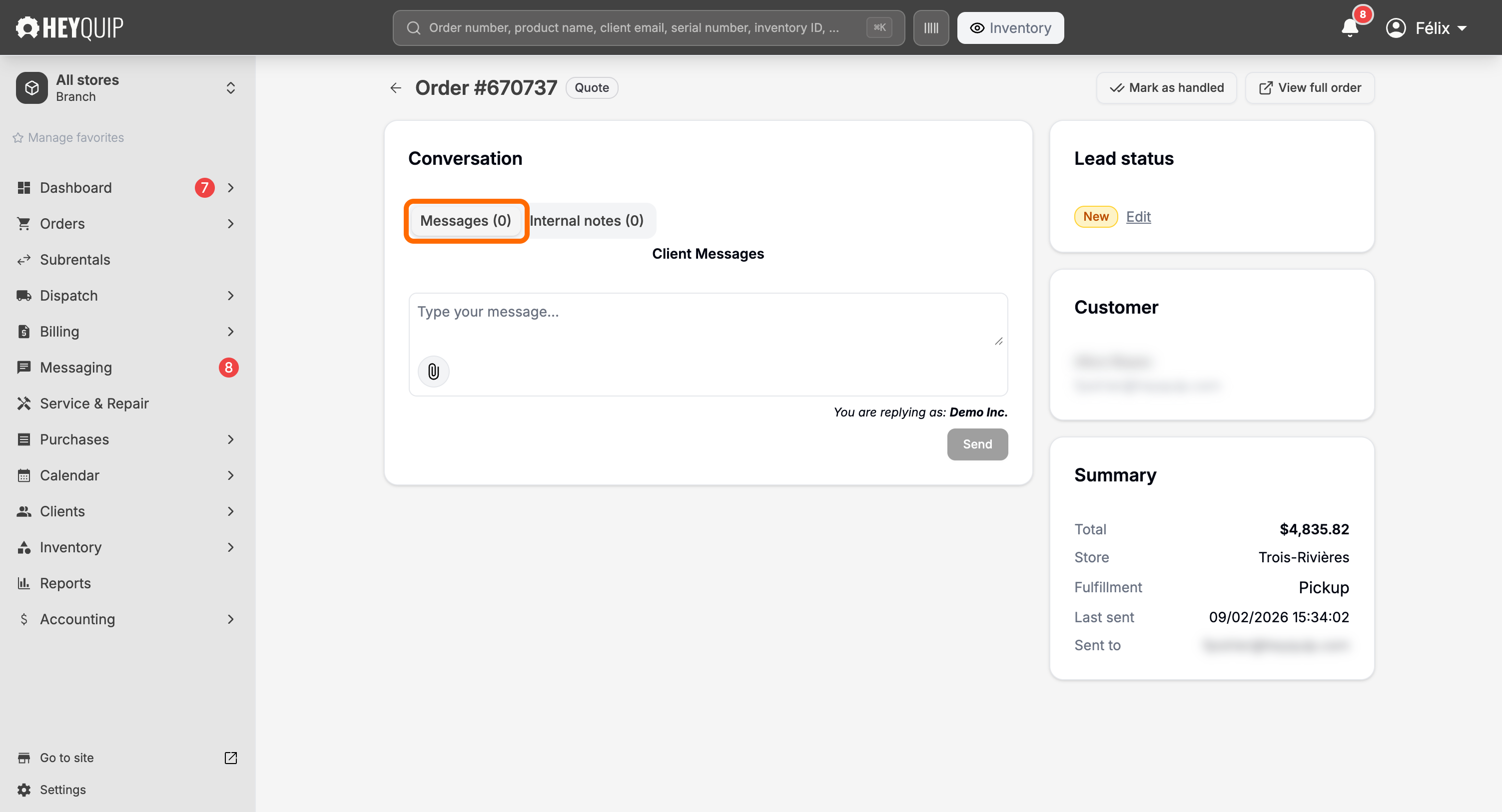Open the Dashboard sidebar item
This screenshot has height=812, width=1502.
(127, 188)
